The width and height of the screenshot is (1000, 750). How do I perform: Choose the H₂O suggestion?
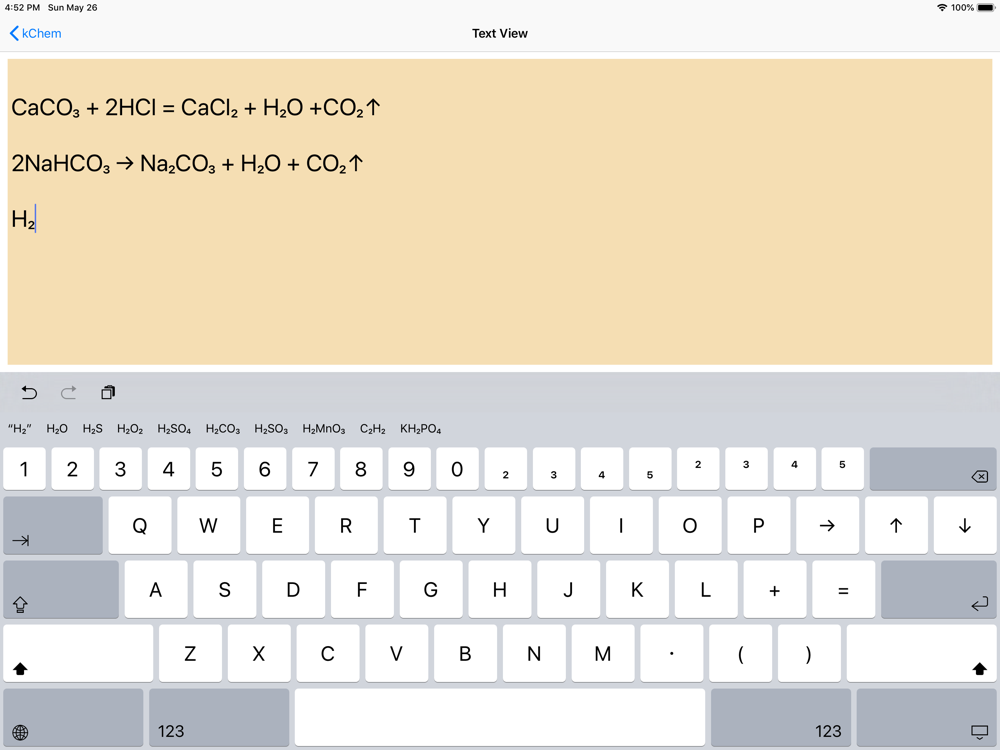[57, 429]
